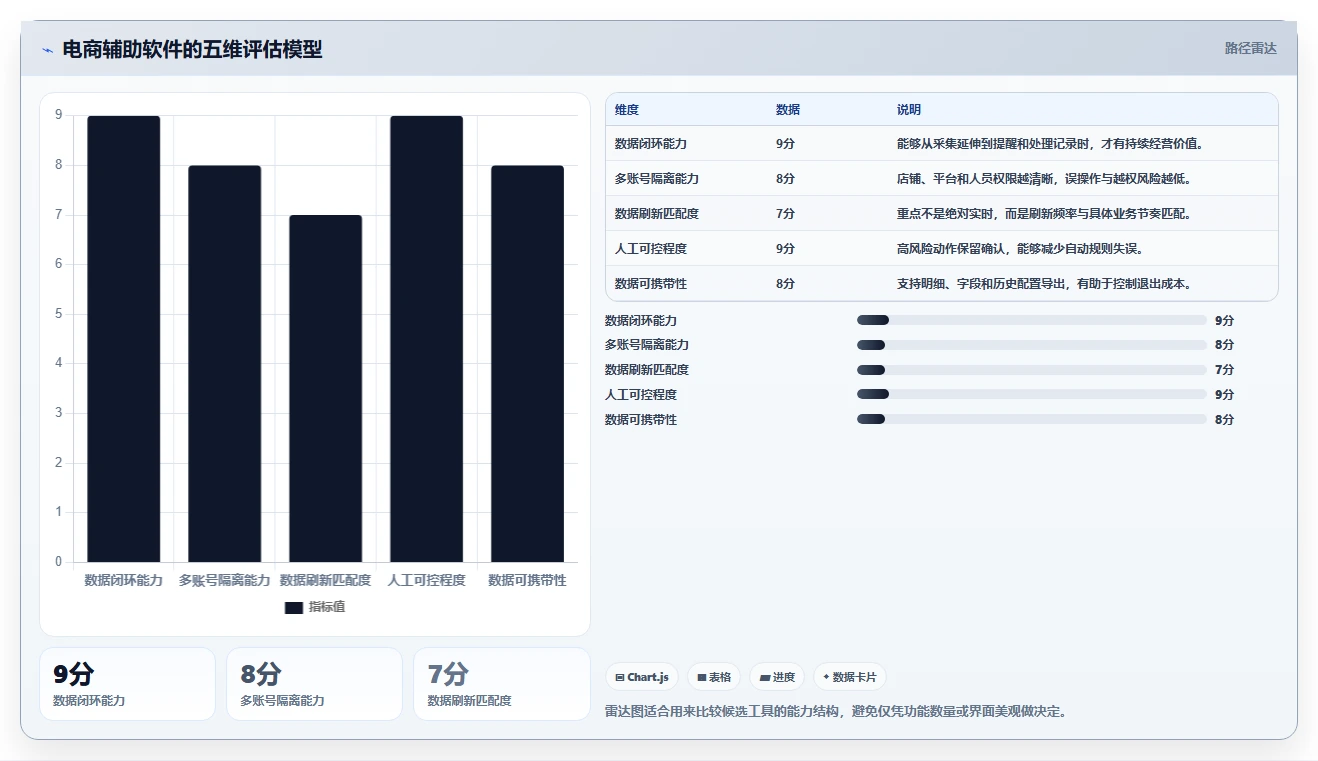Click the 数据可携带性 progress label
Viewport: 1318px width, 761px height.
(641, 420)
